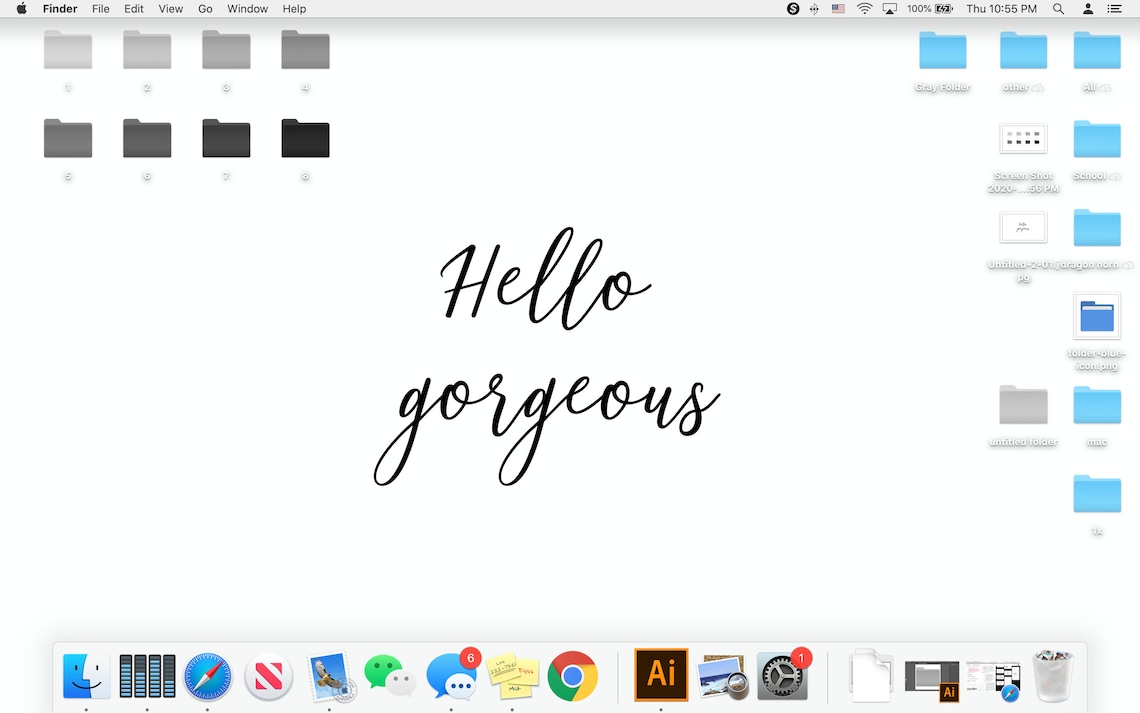Open Google Chrome in the Dock
This screenshot has width=1140, height=713.
[x=573, y=675]
